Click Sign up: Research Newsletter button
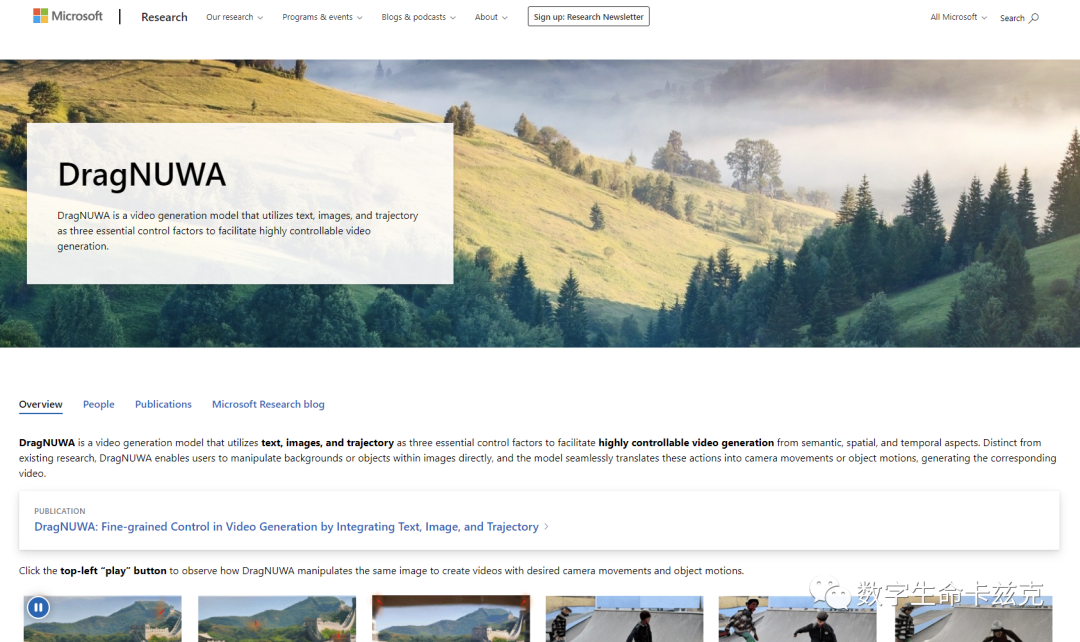This screenshot has height=642, width=1080. (588, 17)
